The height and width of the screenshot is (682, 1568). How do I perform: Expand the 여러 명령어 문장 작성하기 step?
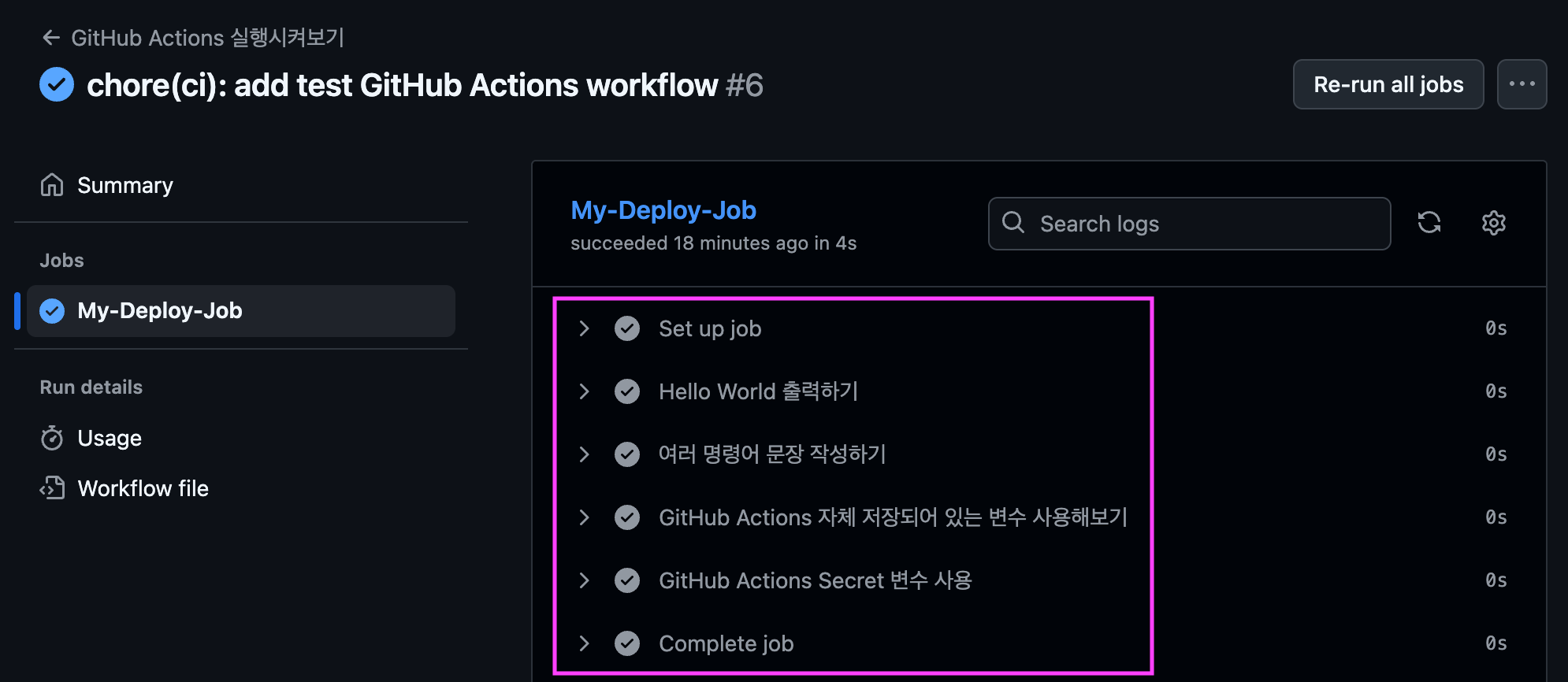coord(584,454)
